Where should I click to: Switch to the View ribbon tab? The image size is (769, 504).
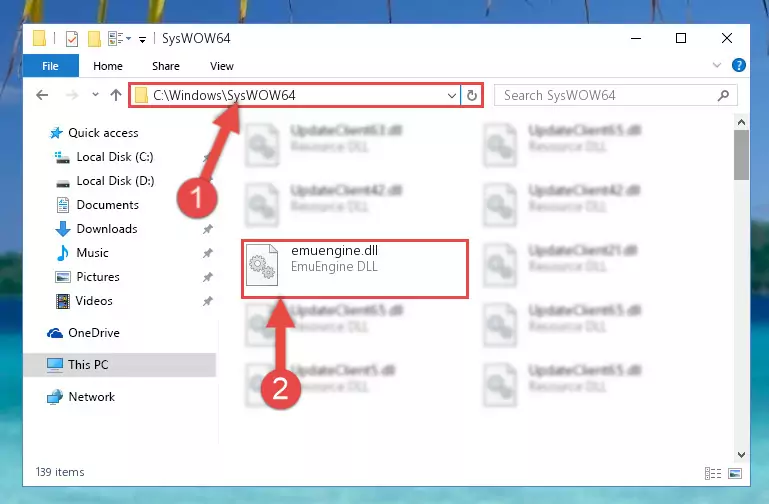[222, 66]
